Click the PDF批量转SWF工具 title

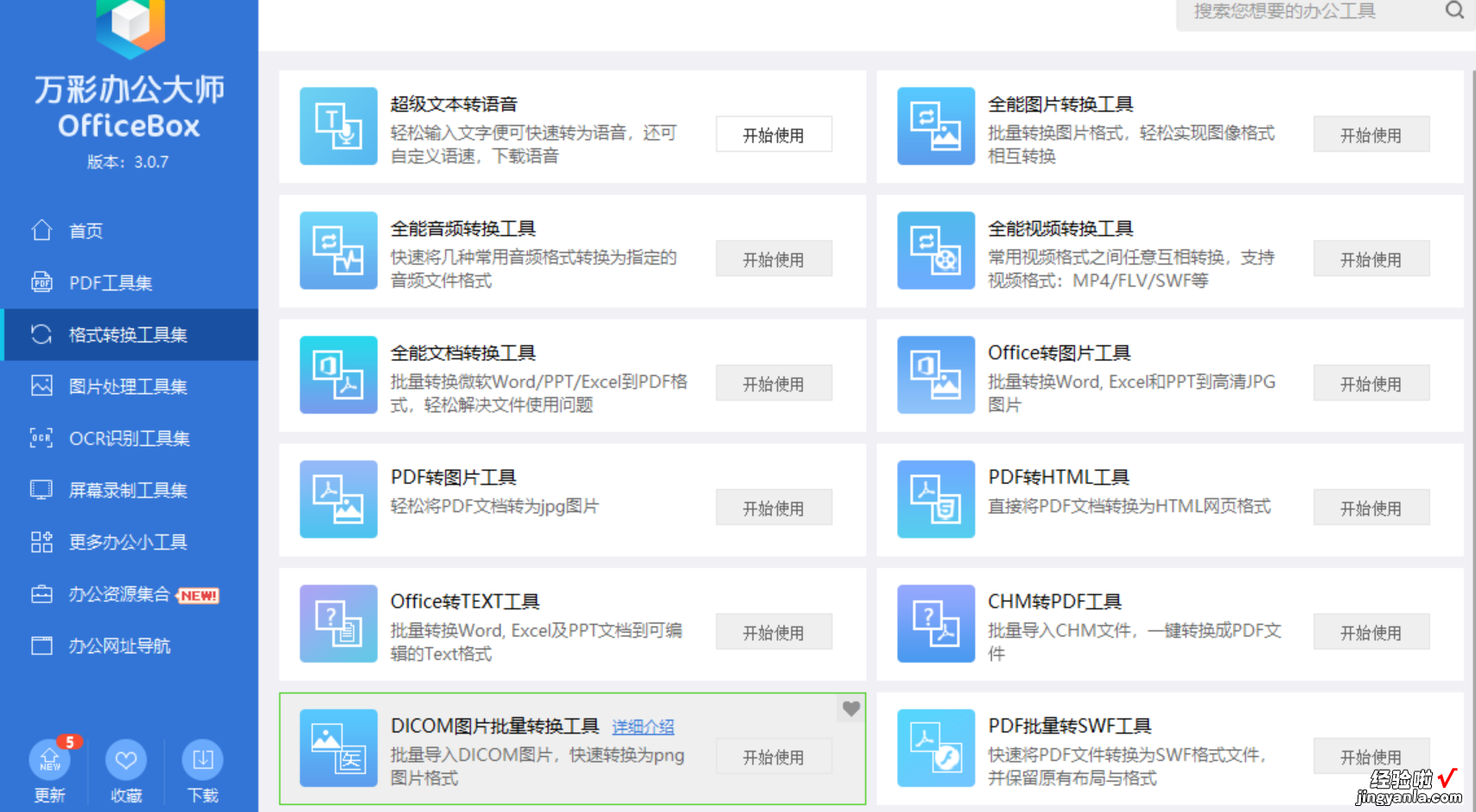pyautogui.click(x=1070, y=726)
